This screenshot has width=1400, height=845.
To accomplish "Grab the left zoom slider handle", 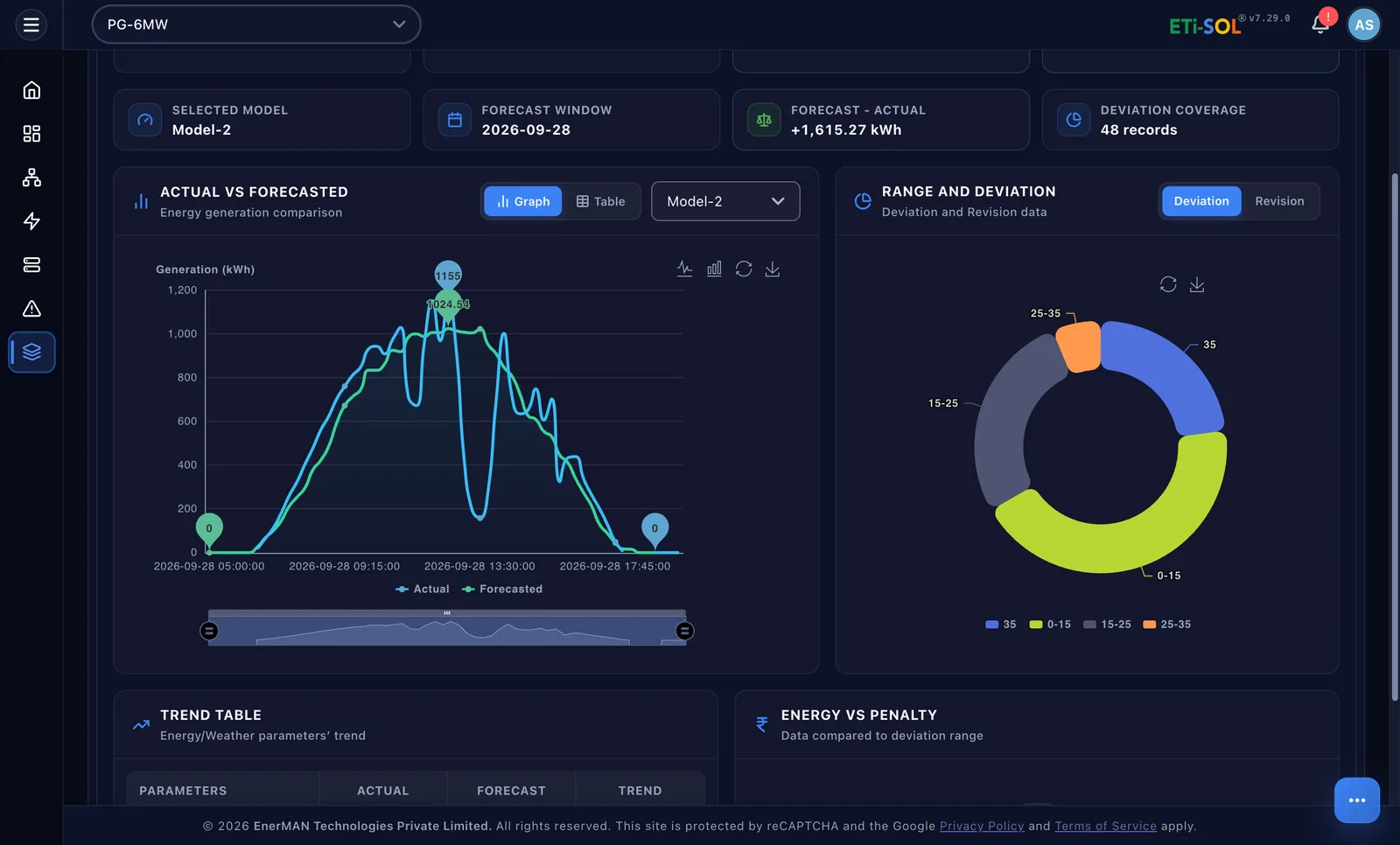I will [x=209, y=631].
